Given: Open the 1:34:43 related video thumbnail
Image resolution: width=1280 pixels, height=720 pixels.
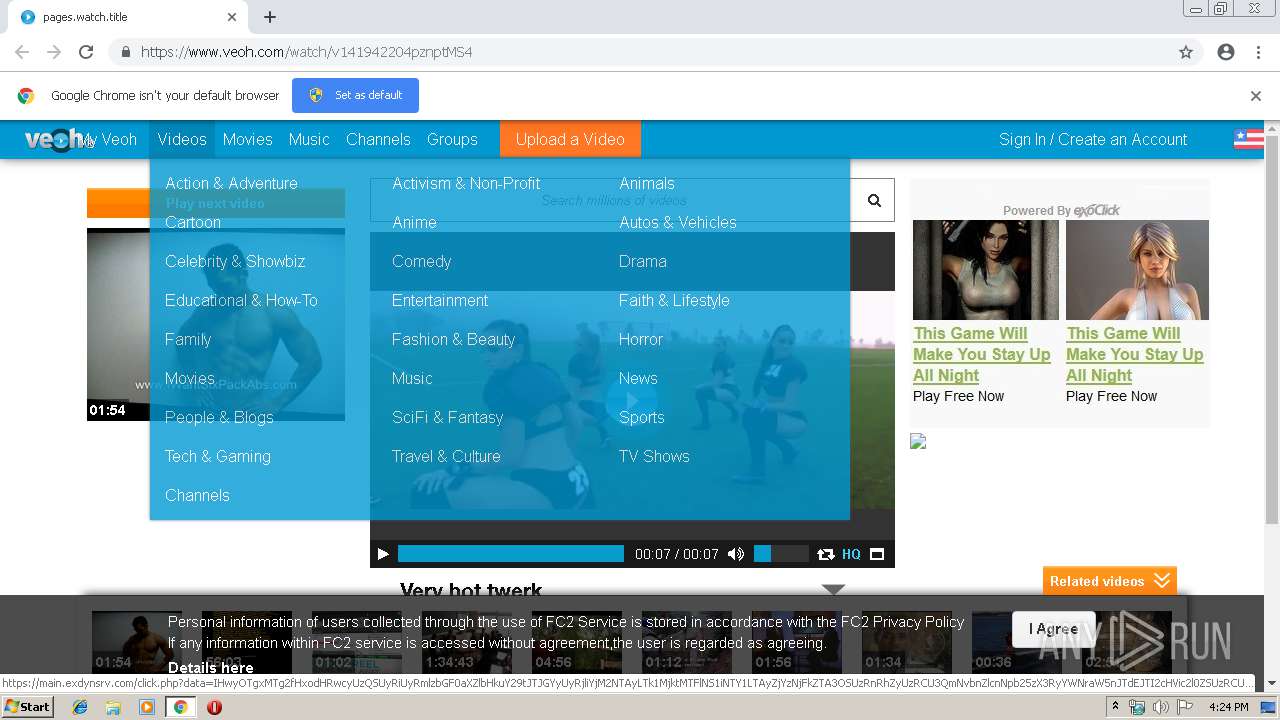Looking at the screenshot, I should tap(467, 642).
